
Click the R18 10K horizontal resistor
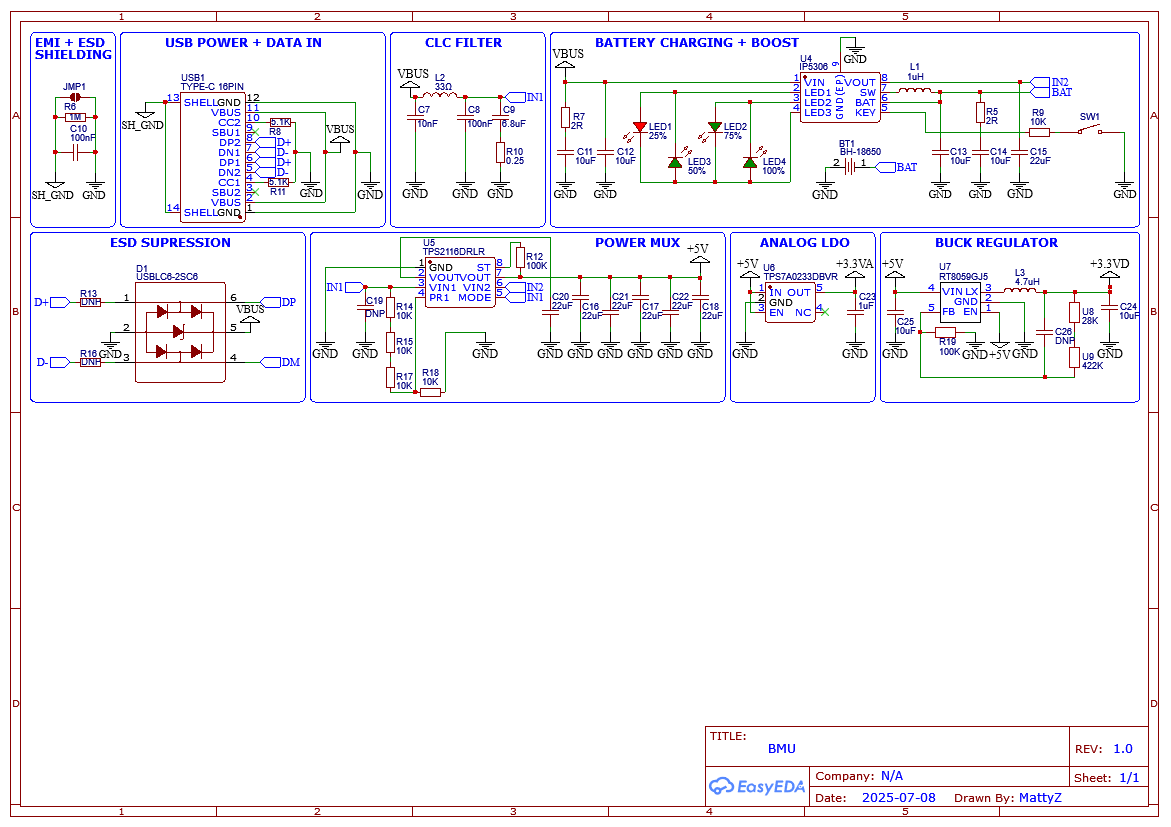tap(430, 391)
